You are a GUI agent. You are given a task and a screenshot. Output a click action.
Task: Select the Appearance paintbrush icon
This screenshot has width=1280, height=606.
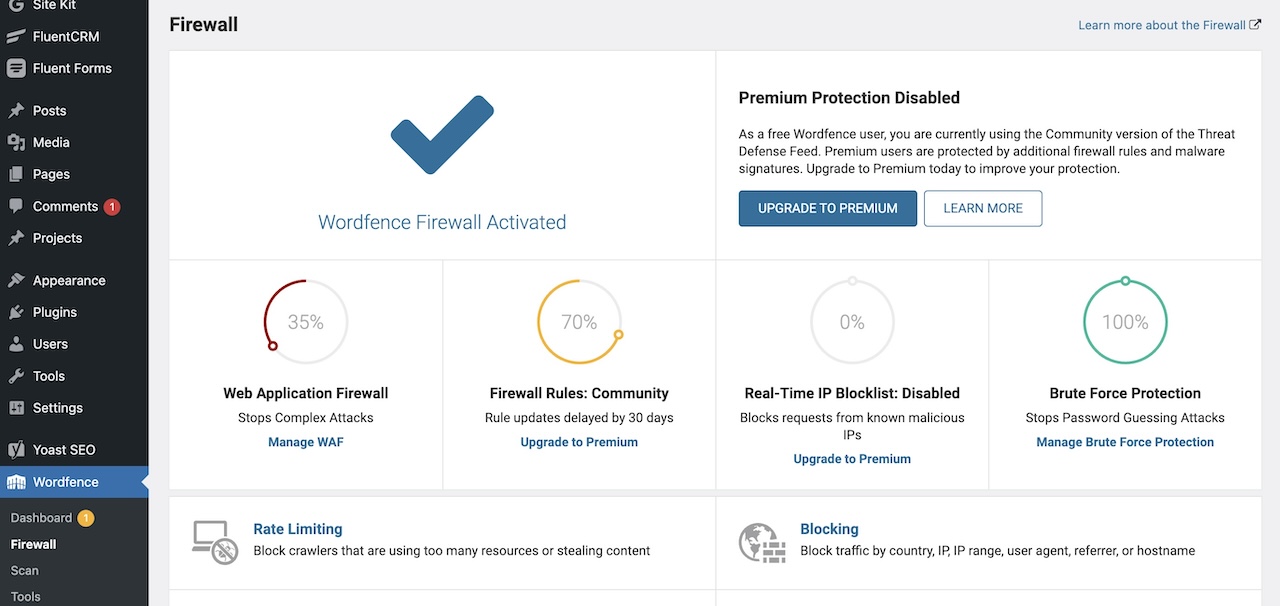pyautogui.click(x=16, y=280)
